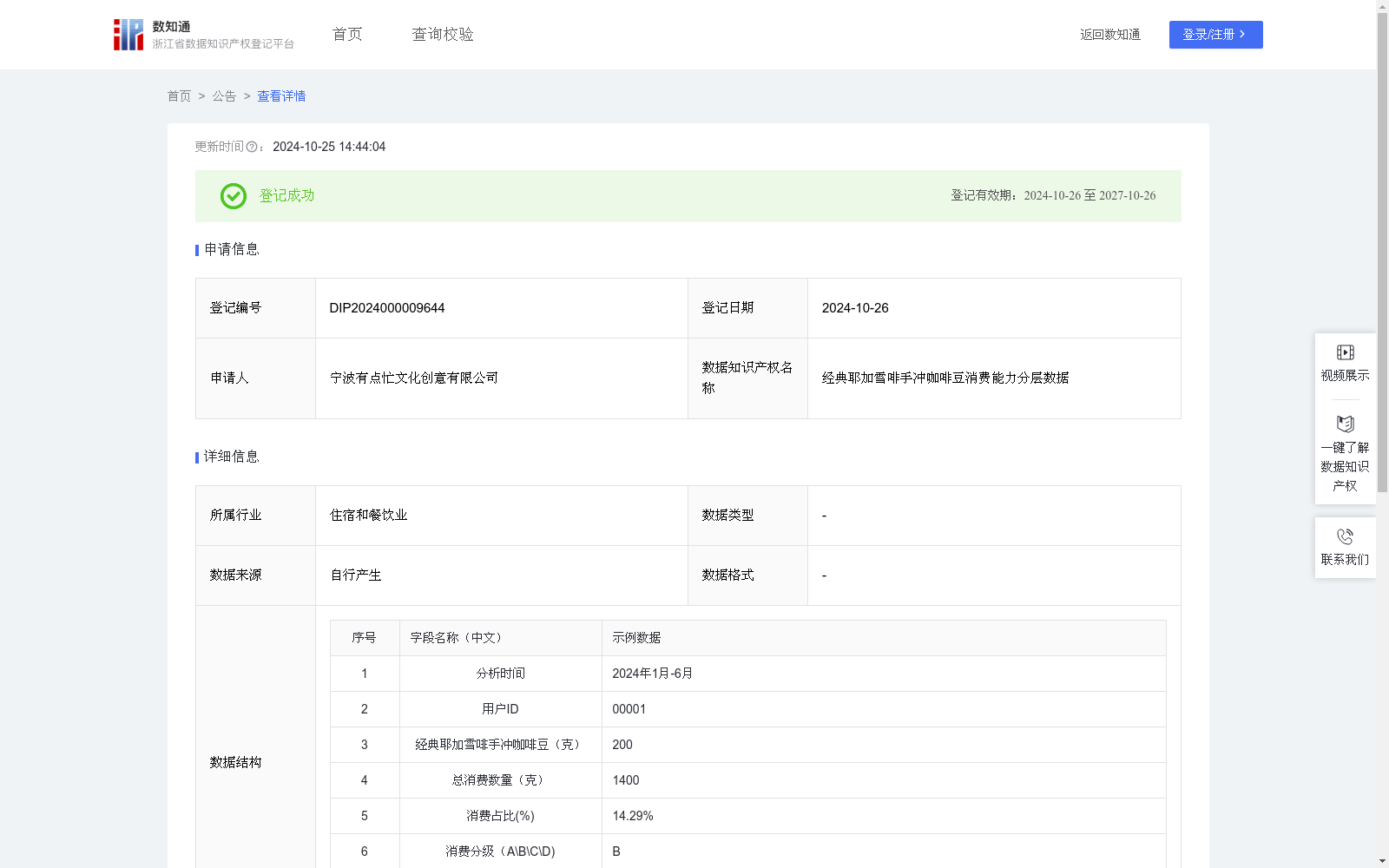Click the 示例数据 column header

click(636, 638)
